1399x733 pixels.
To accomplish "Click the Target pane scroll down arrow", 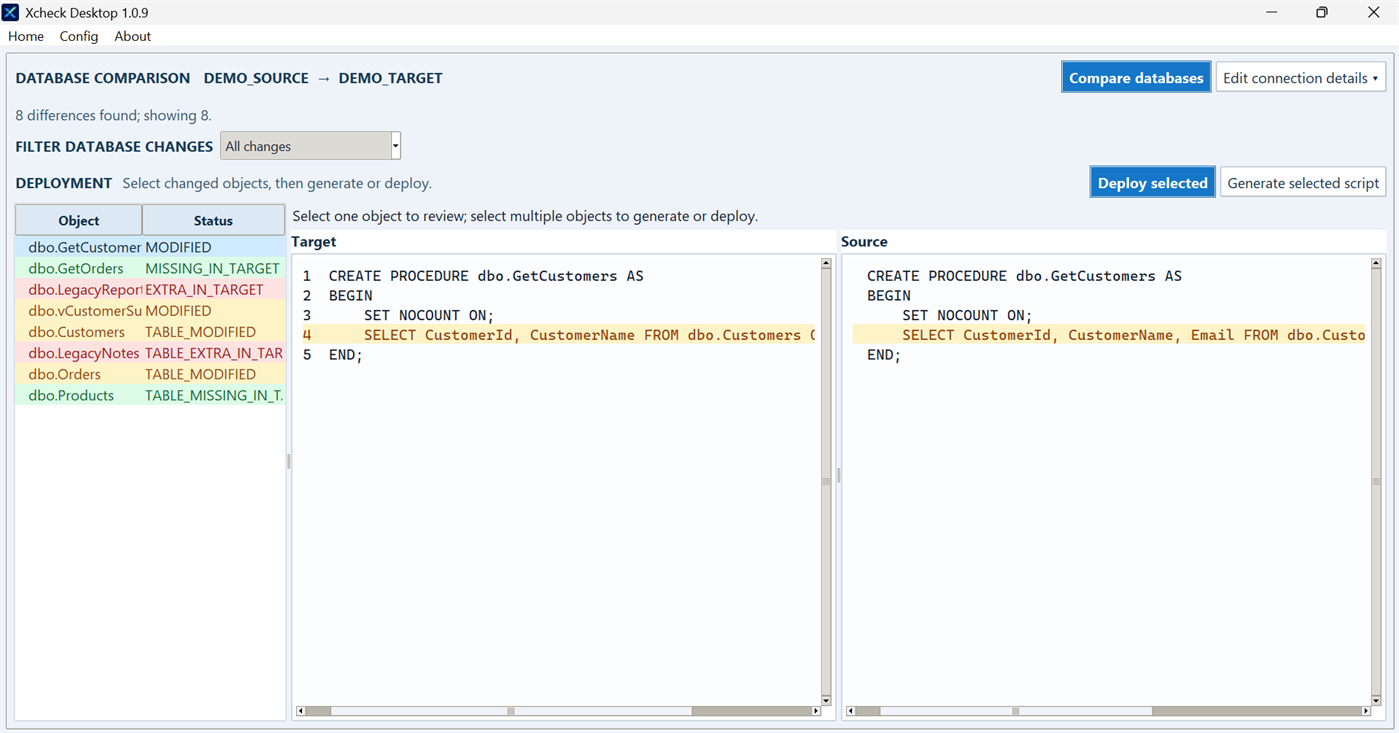I will tap(826, 700).
